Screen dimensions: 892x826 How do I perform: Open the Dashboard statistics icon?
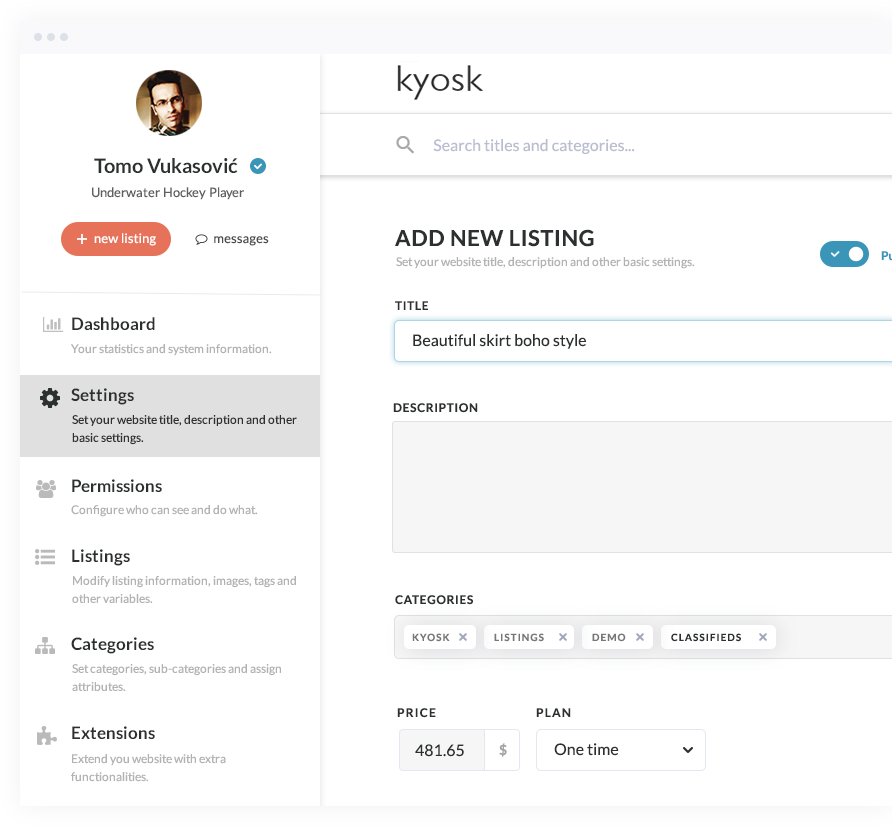(49, 324)
